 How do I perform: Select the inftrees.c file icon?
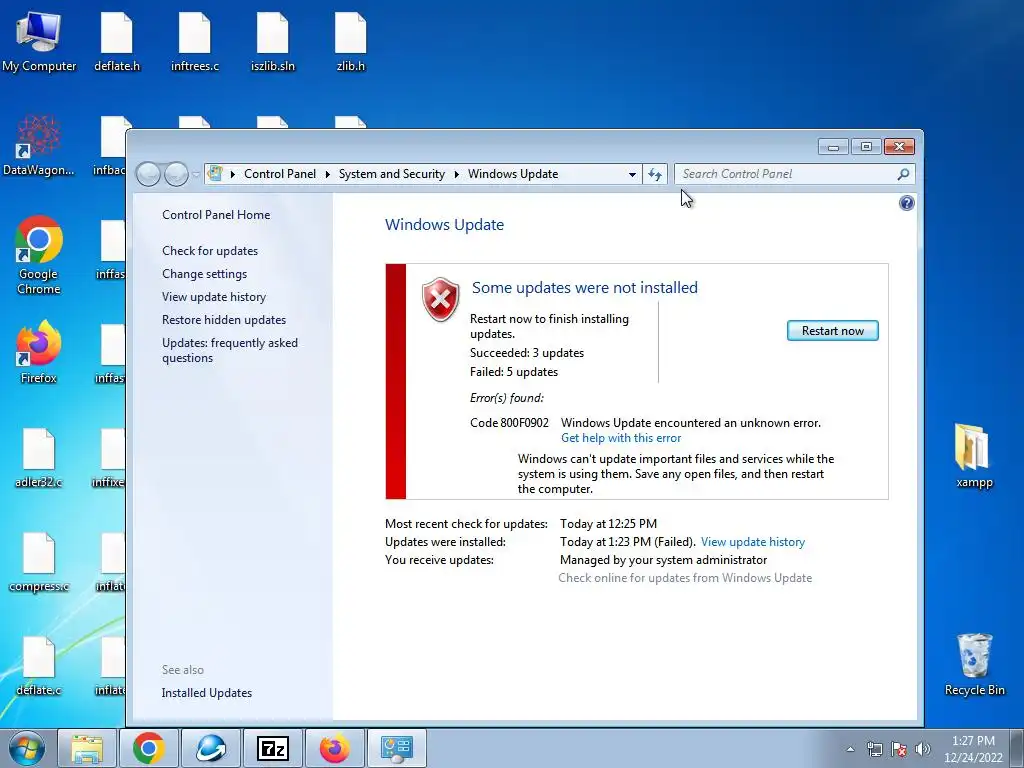(195, 42)
